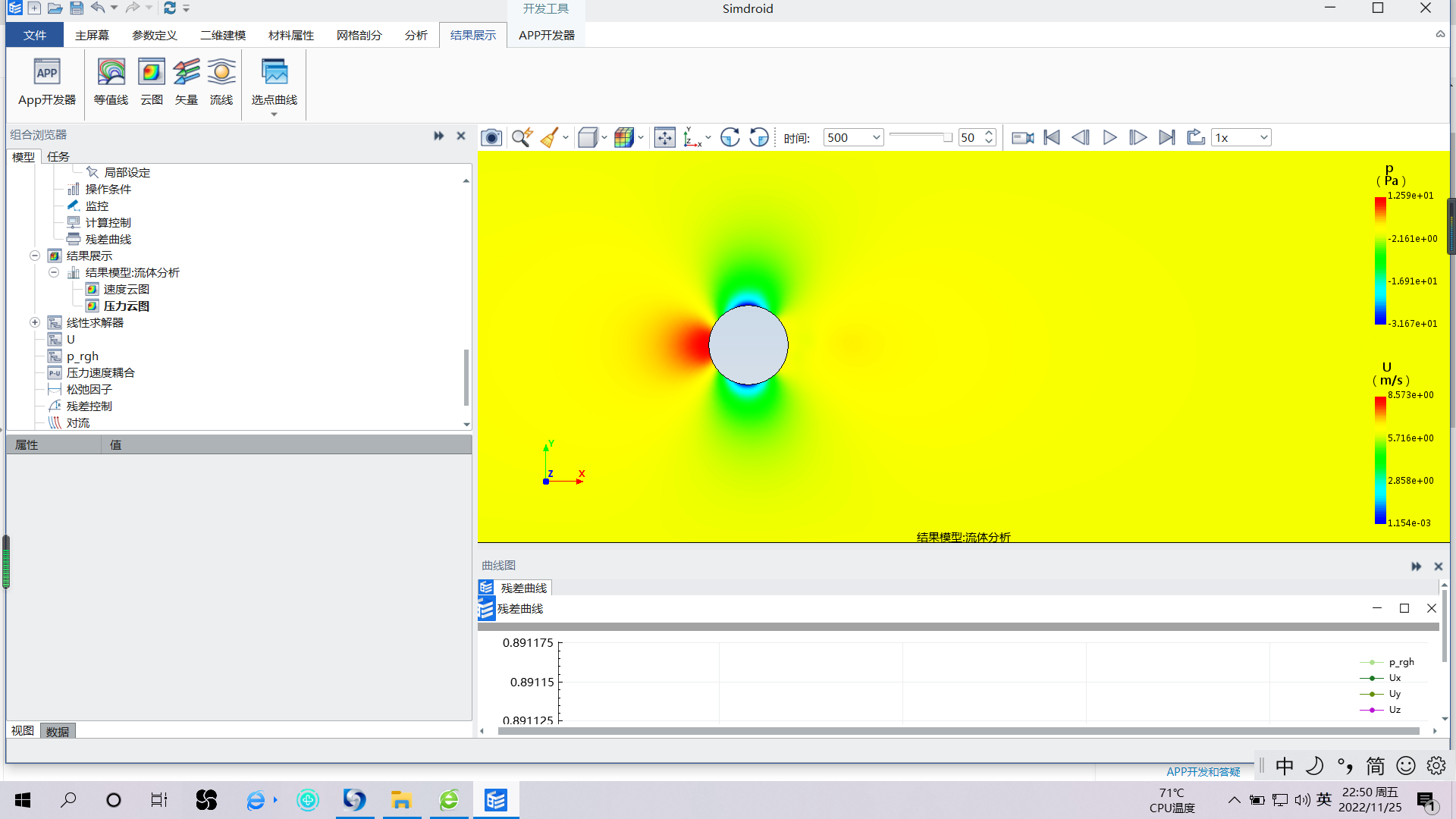Screen dimensions: 1456x819
Task: Select the 流线 streamline tool
Action: coord(221,83)
